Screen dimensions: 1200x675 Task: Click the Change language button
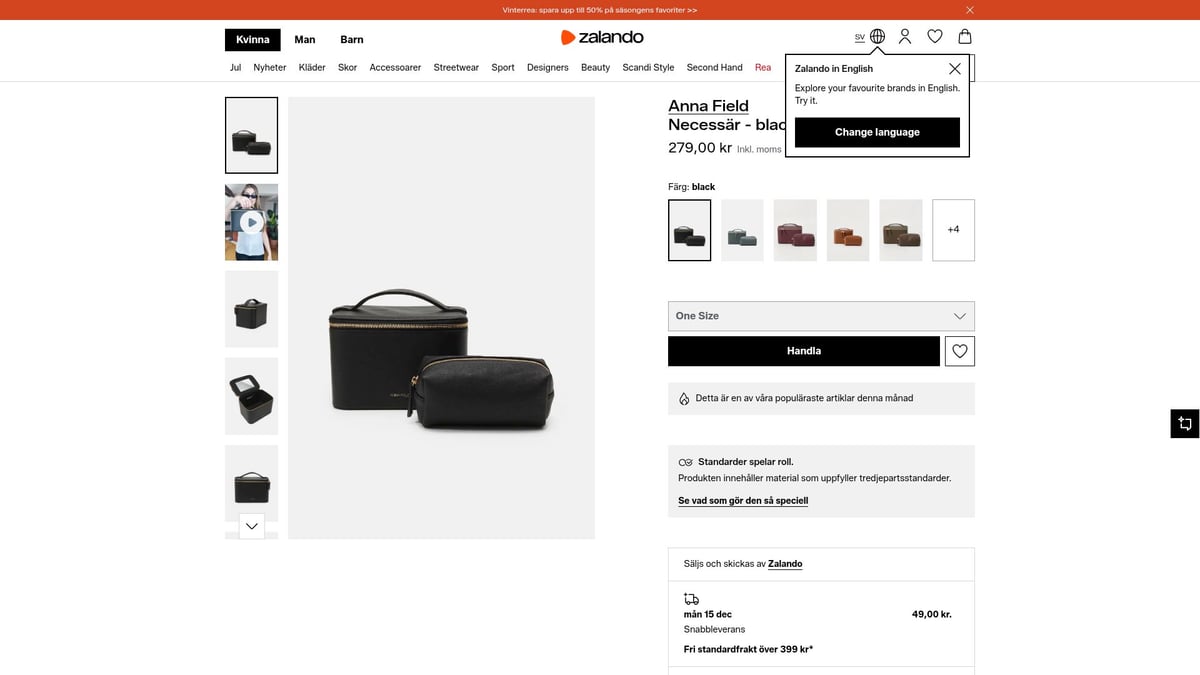click(x=877, y=132)
